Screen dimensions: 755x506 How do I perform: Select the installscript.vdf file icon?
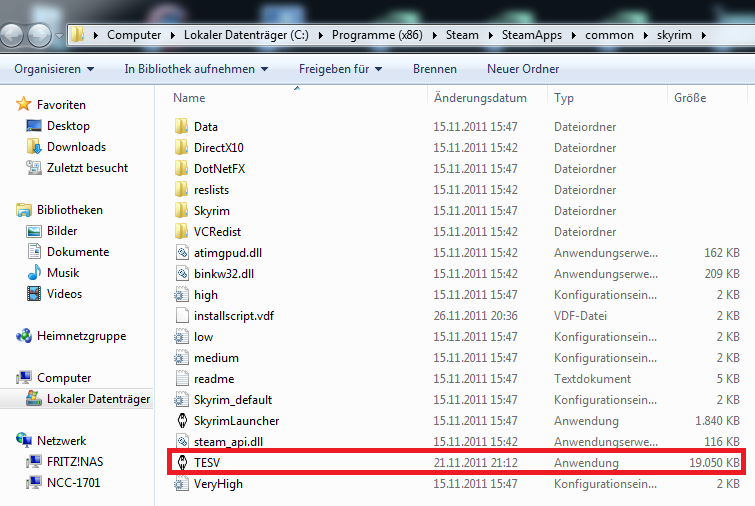tap(182, 316)
